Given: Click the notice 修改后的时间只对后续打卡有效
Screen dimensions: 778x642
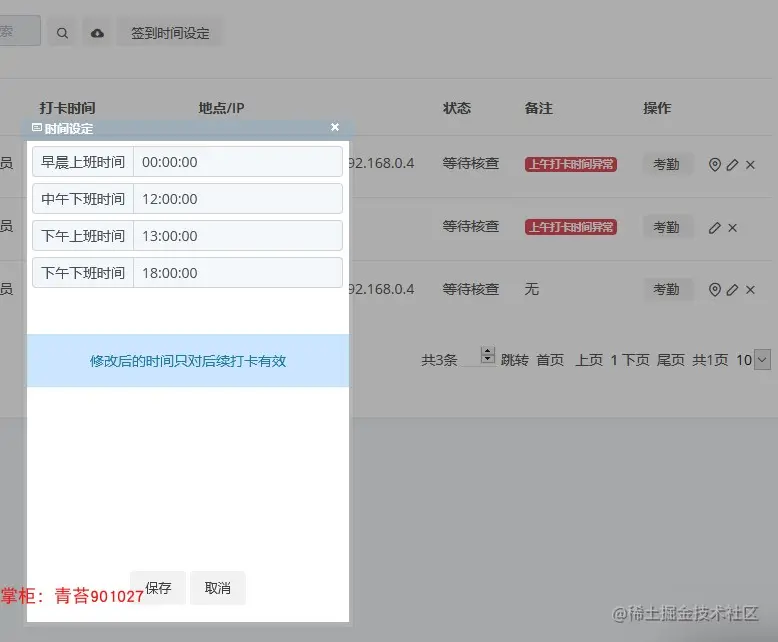Looking at the screenshot, I should 188,361.
